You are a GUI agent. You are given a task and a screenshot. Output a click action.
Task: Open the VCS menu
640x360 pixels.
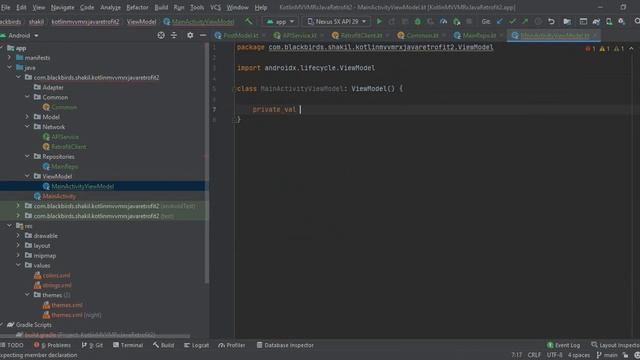click(x=216, y=7)
